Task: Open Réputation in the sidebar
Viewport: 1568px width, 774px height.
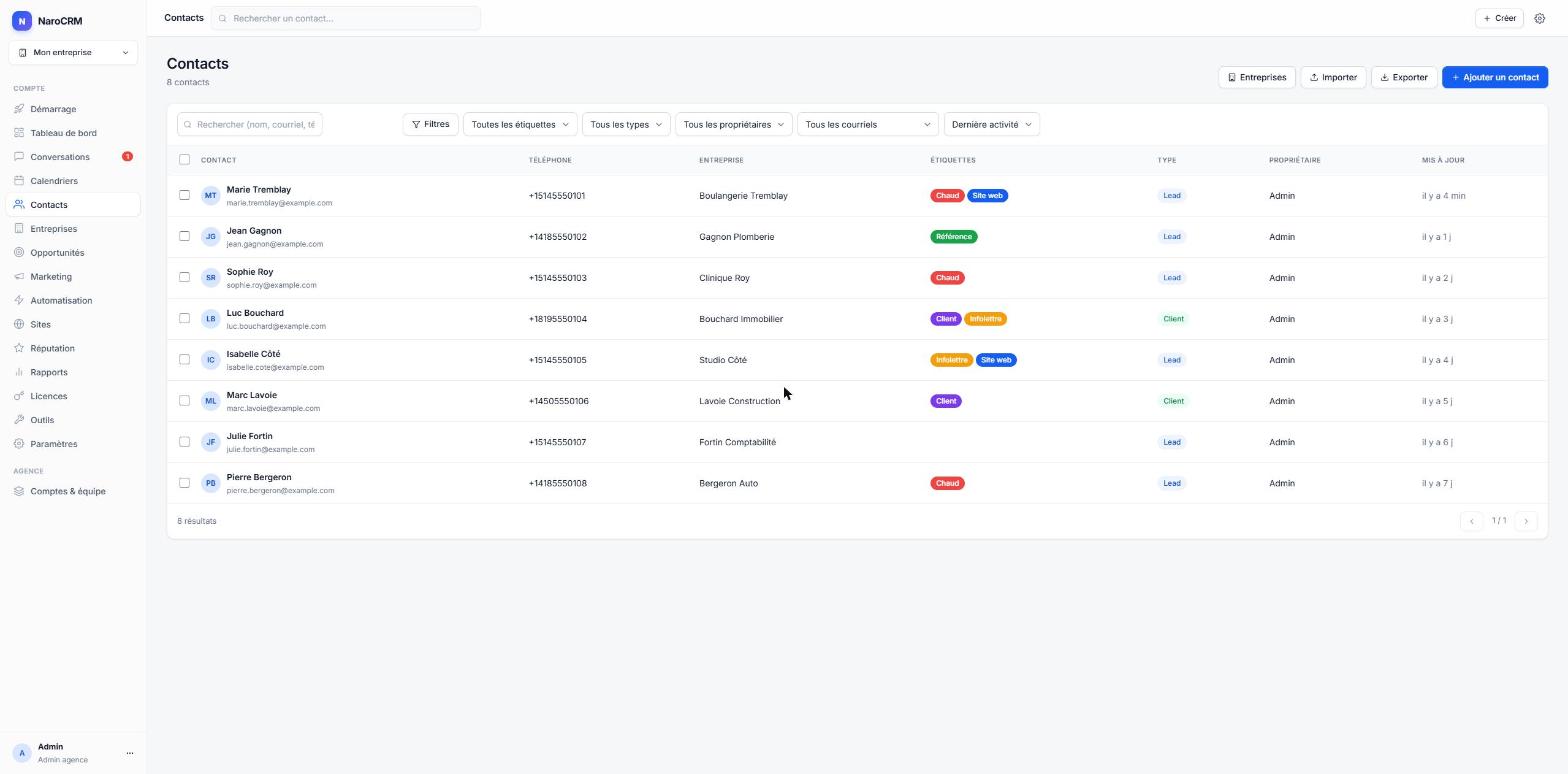Action: click(73, 349)
